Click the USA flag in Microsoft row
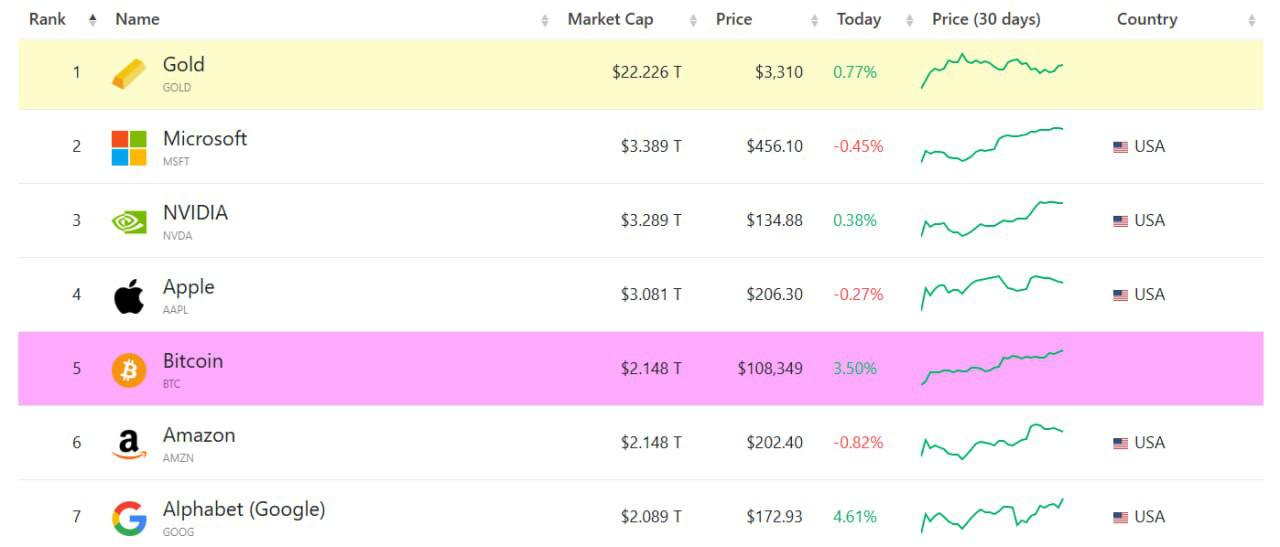Viewport: 1280px width, 547px height. tap(1120, 147)
